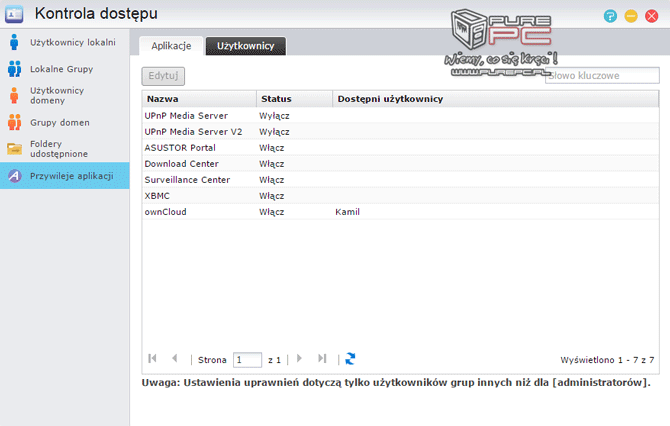Select the Surveillance Center row

click(400, 180)
